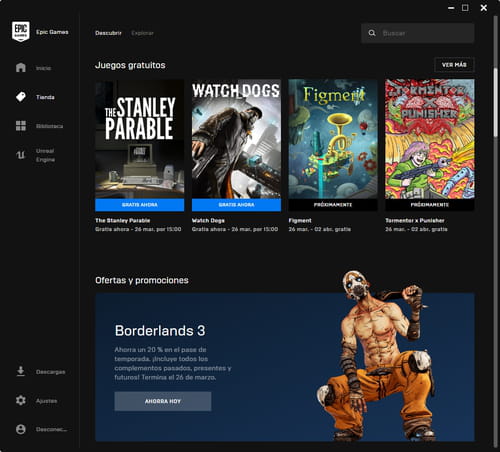The width and height of the screenshot is (500, 452).
Task: Click The Stanley Parable title text
Action: (122, 220)
